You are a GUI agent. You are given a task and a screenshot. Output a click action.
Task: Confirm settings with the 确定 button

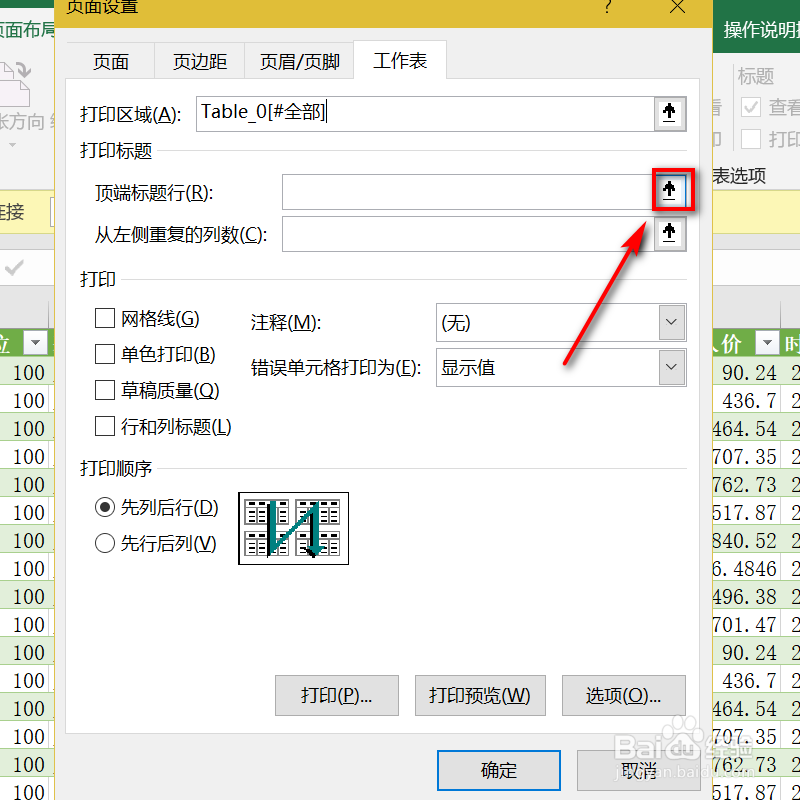click(498, 770)
